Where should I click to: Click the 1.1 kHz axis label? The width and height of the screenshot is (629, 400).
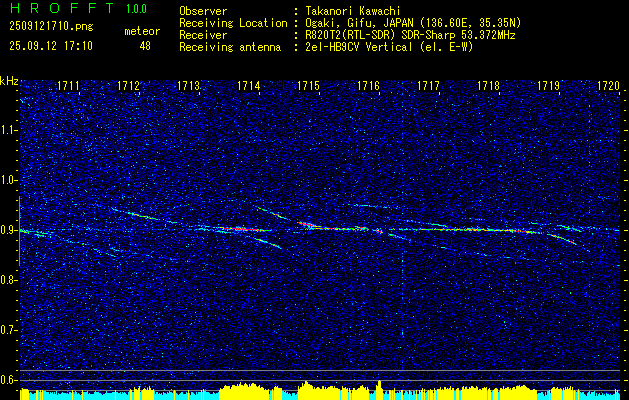click(9, 130)
